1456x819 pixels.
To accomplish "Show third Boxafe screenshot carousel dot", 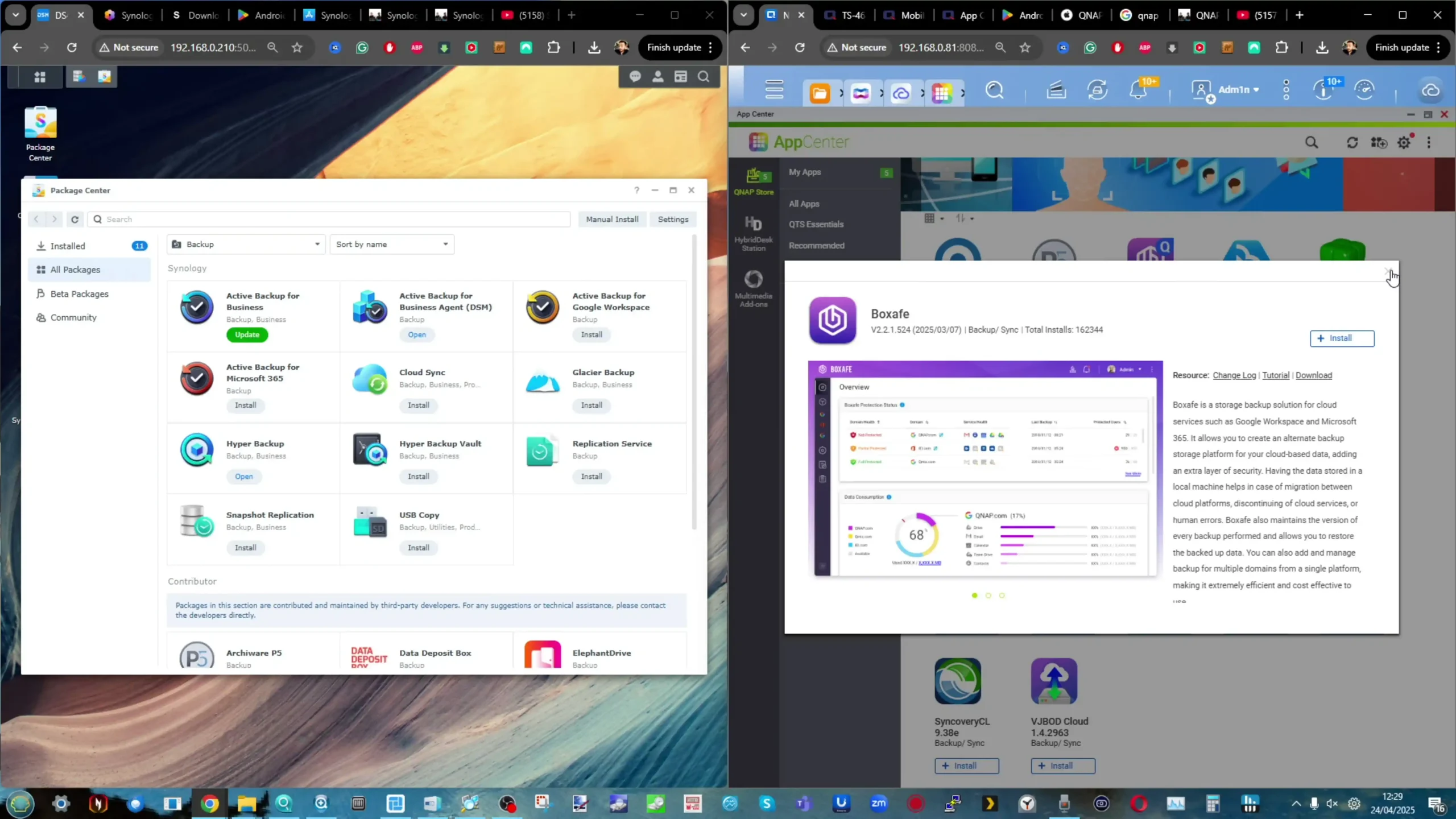I will [x=1002, y=596].
